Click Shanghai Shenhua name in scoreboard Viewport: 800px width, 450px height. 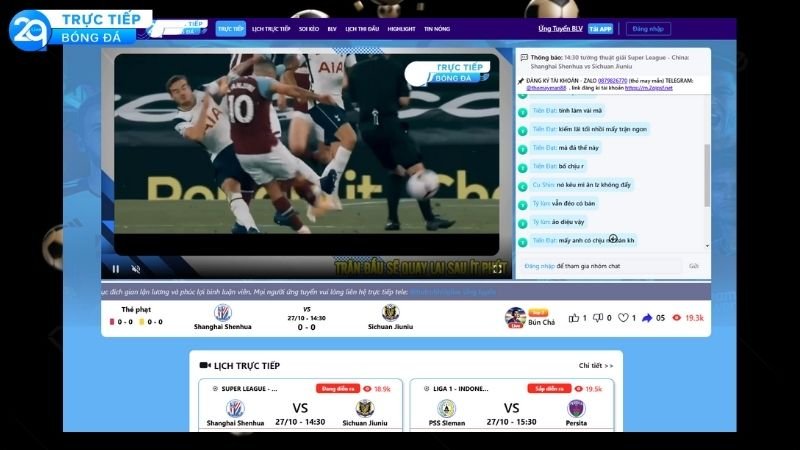[222, 327]
